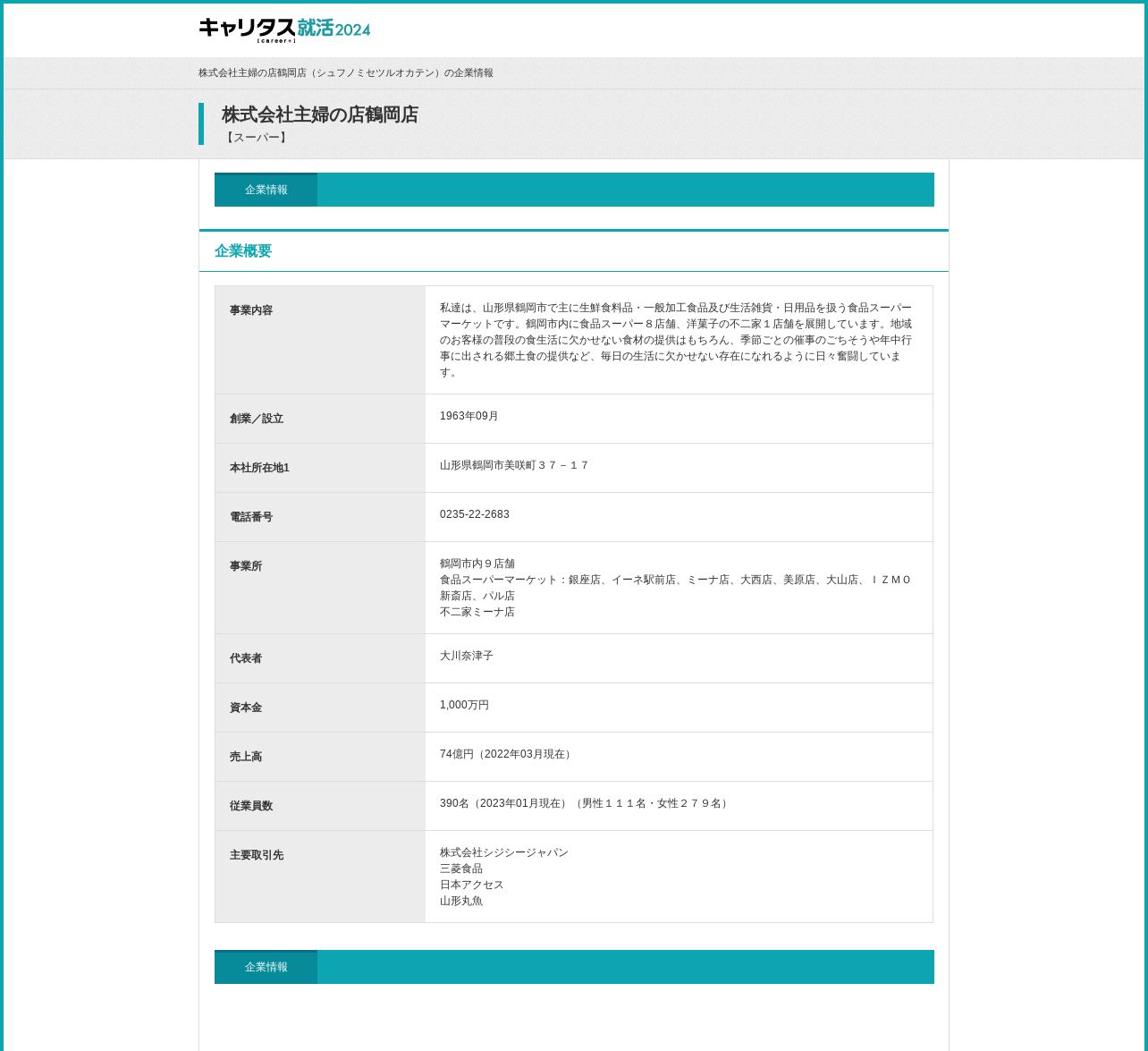The image size is (1148, 1051).
Task: Click the breadcrumb text 株式会社主婦の店鶴岡店の企業情報
Action: pos(346,73)
